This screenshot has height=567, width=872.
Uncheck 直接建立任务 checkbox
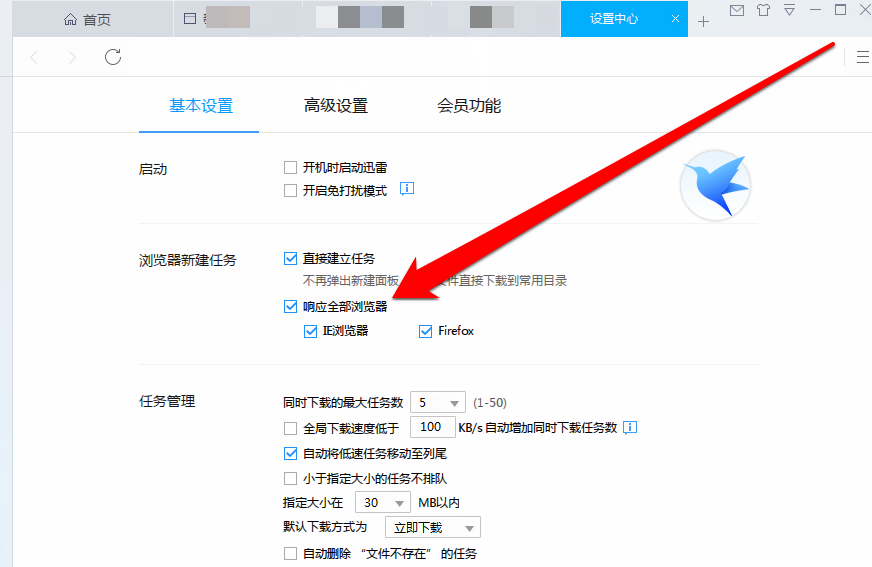pos(290,258)
